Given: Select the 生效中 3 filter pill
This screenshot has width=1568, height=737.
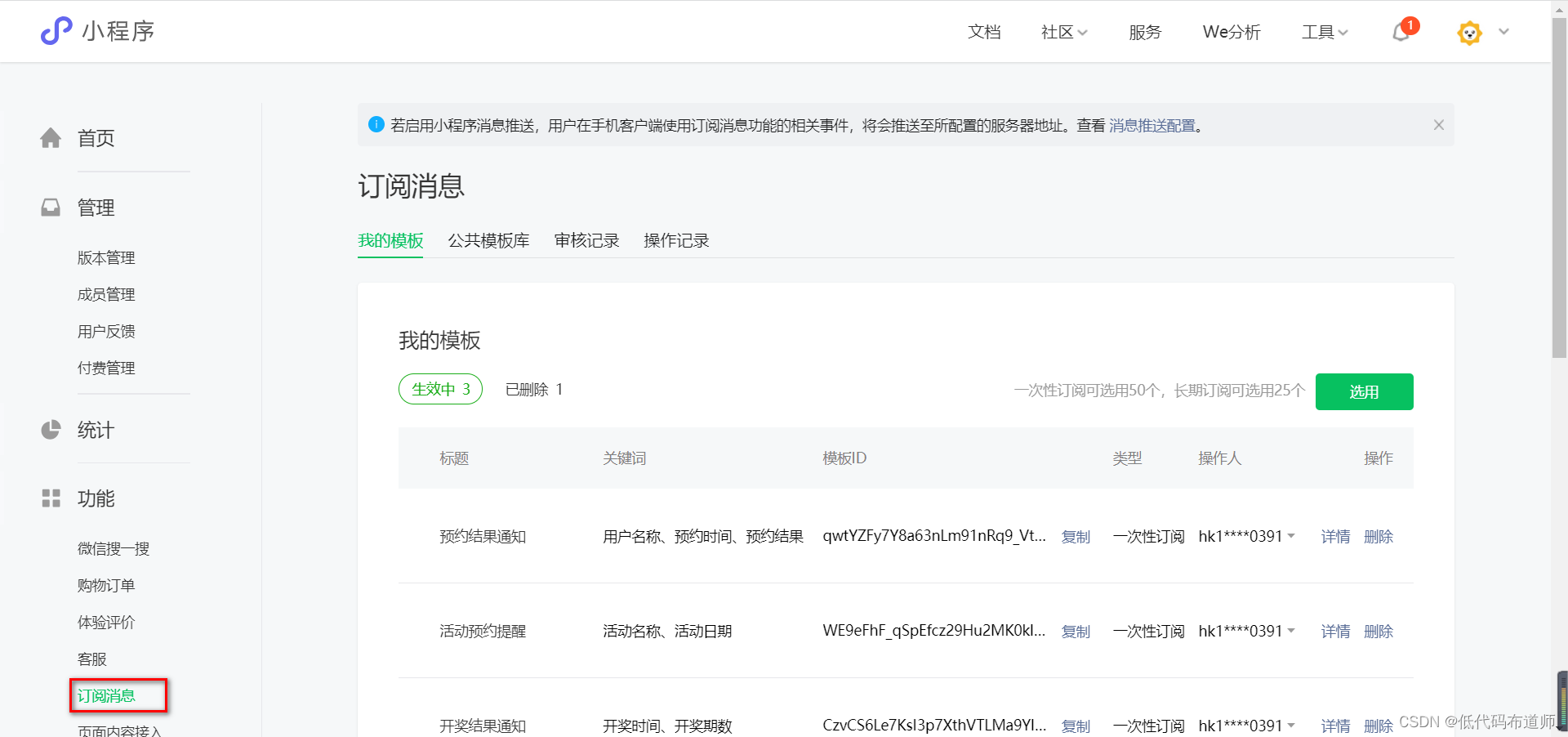Looking at the screenshot, I should coord(441,389).
